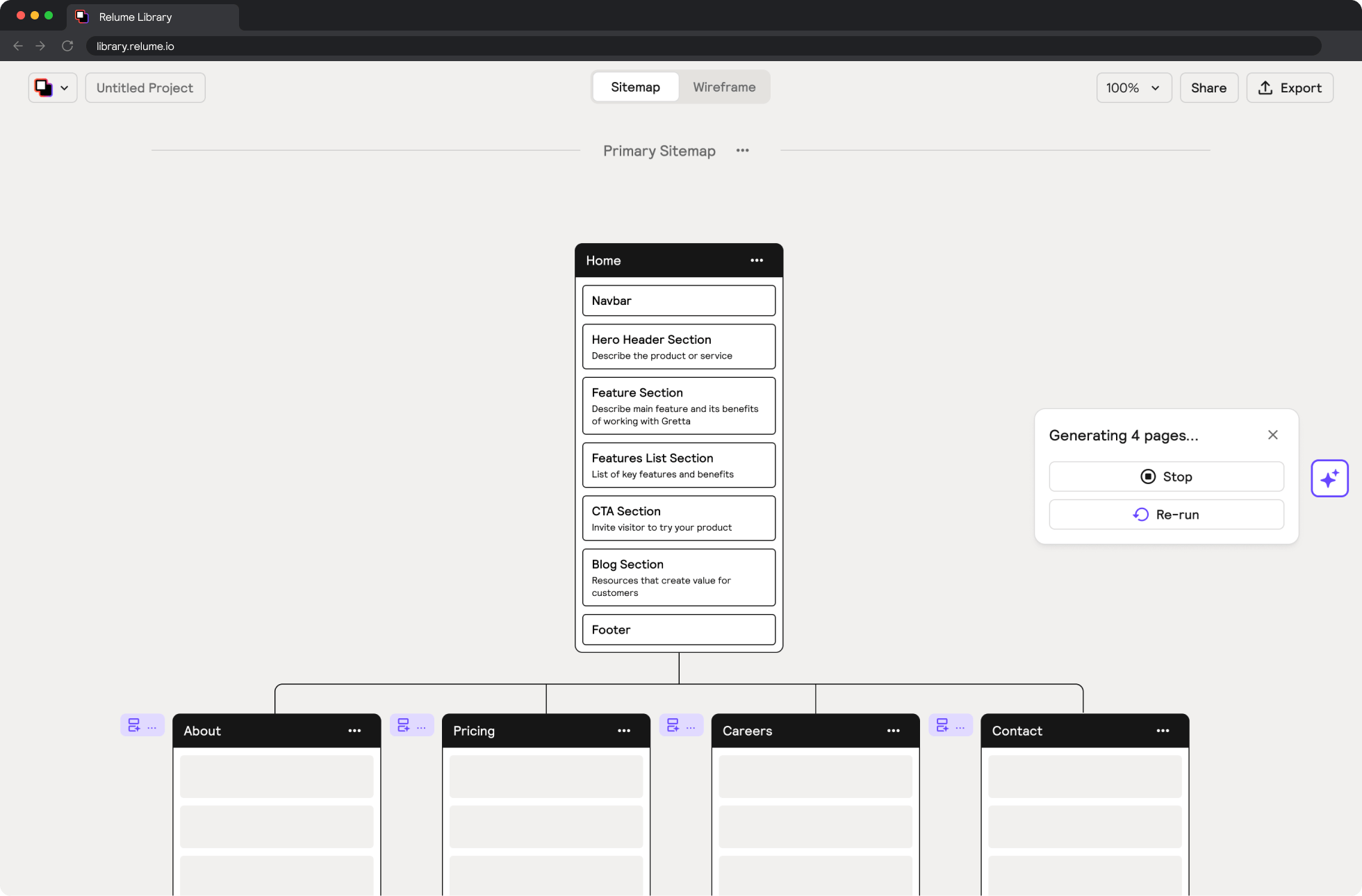Image resolution: width=1362 pixels, height=896 pixels.
Task: Click add-page icon left of About
Action: [134, 725]
